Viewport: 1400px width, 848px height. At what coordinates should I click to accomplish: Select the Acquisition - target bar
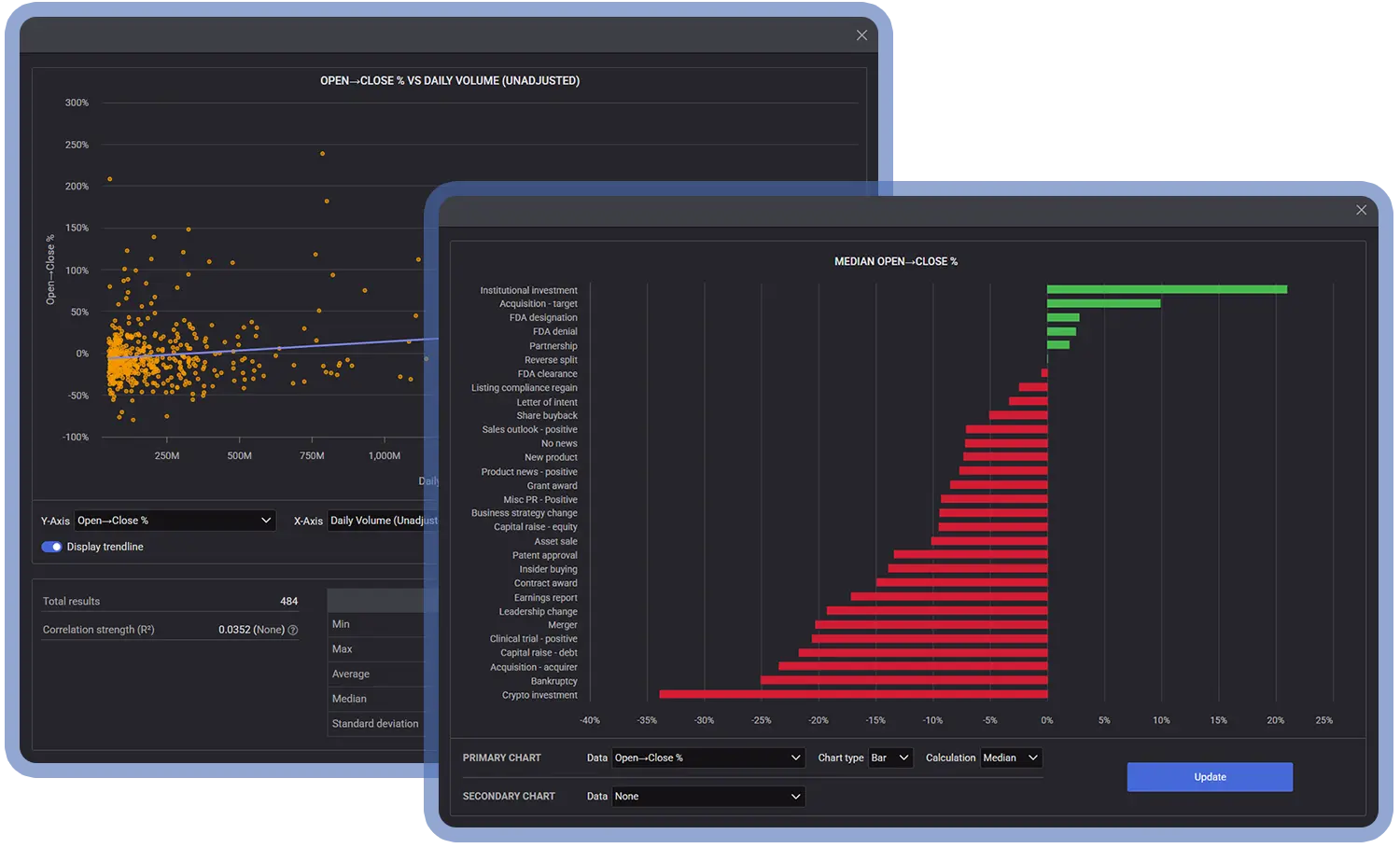[1103, 303]
